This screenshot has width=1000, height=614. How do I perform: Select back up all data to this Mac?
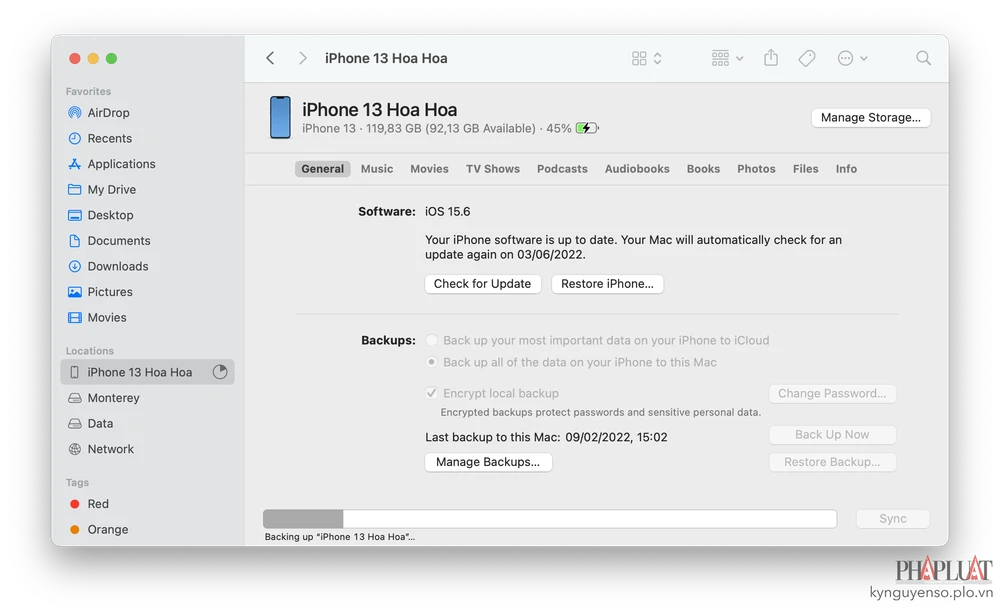pyautogui.click(x=431, y=362)
